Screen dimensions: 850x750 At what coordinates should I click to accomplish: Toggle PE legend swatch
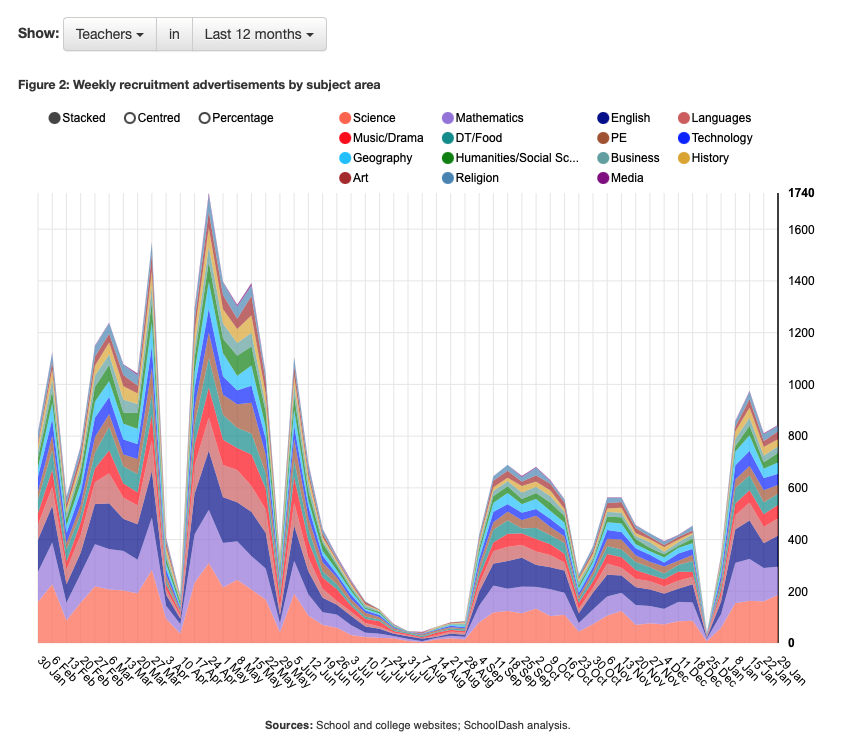click(x=603, y=138)
